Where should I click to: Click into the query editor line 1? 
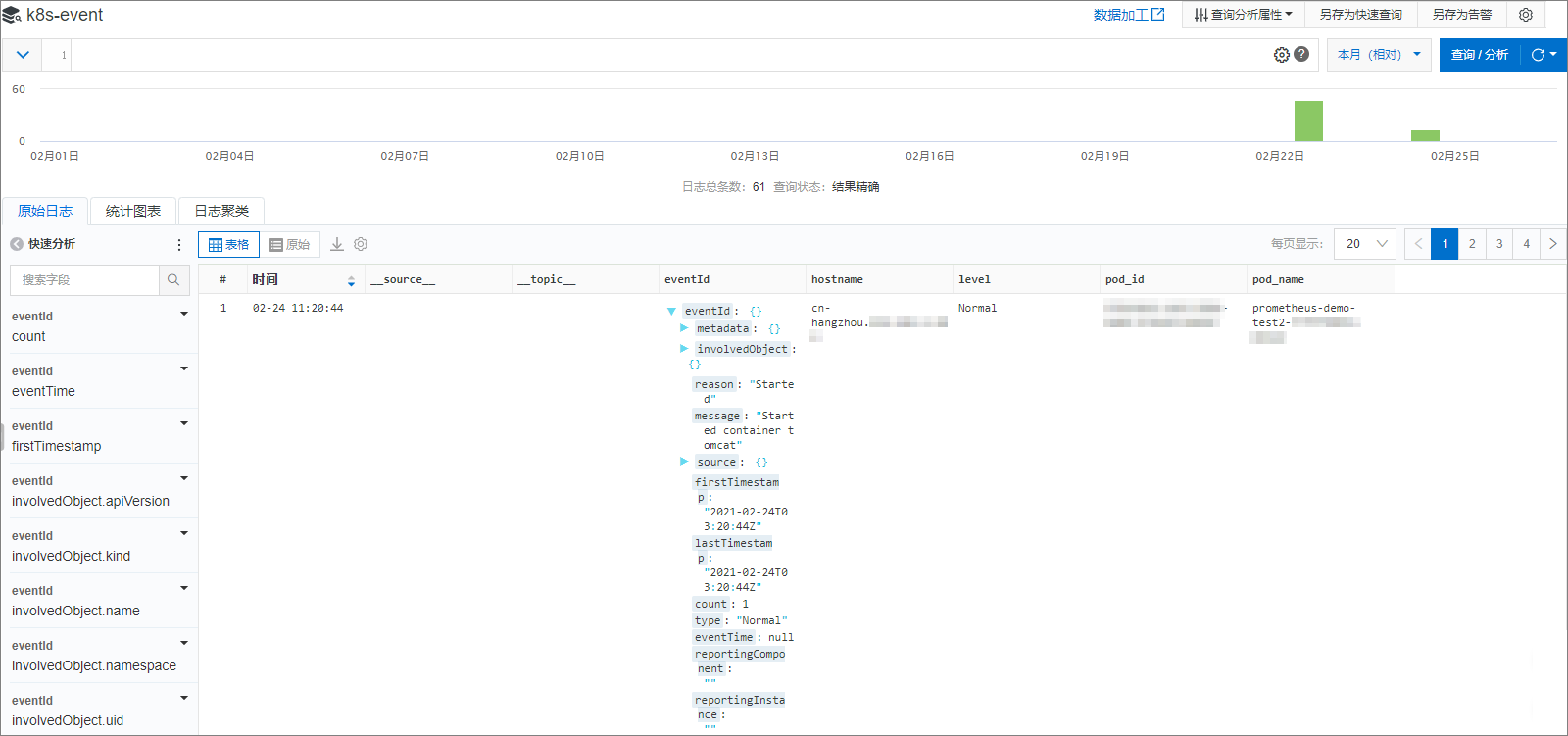[x=671, y=55]
